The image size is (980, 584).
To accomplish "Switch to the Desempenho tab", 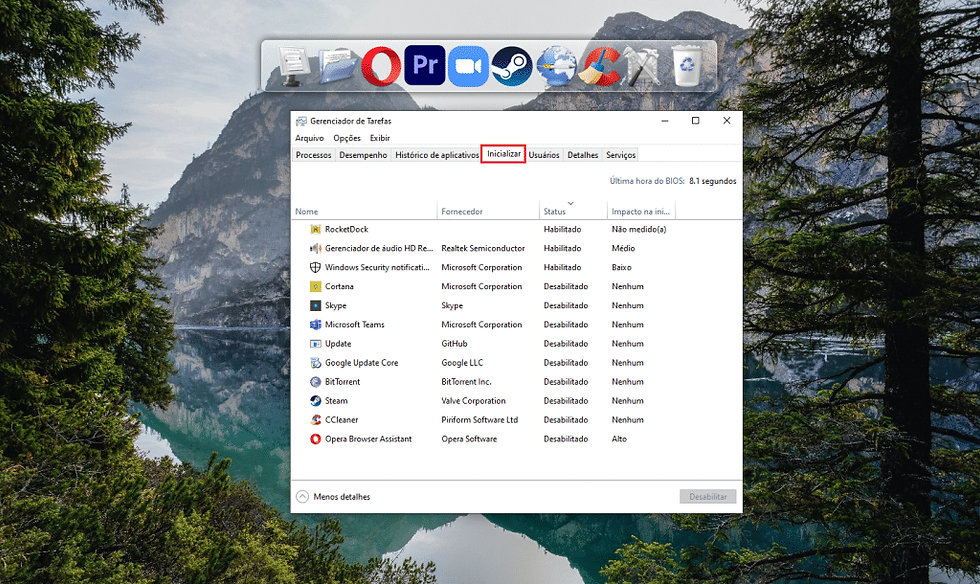I will tap(363, 155).
